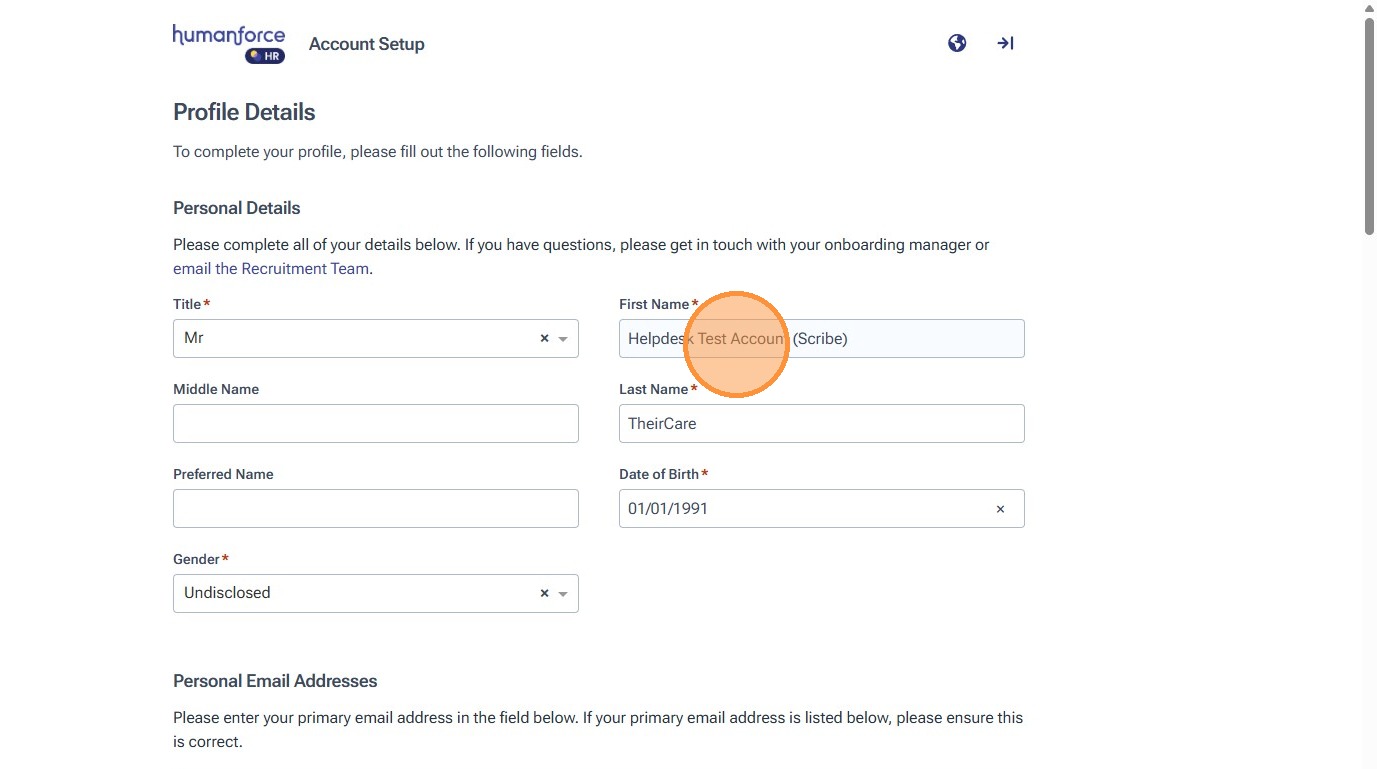Expand the Gender dropdown arrow

point(563,593)
